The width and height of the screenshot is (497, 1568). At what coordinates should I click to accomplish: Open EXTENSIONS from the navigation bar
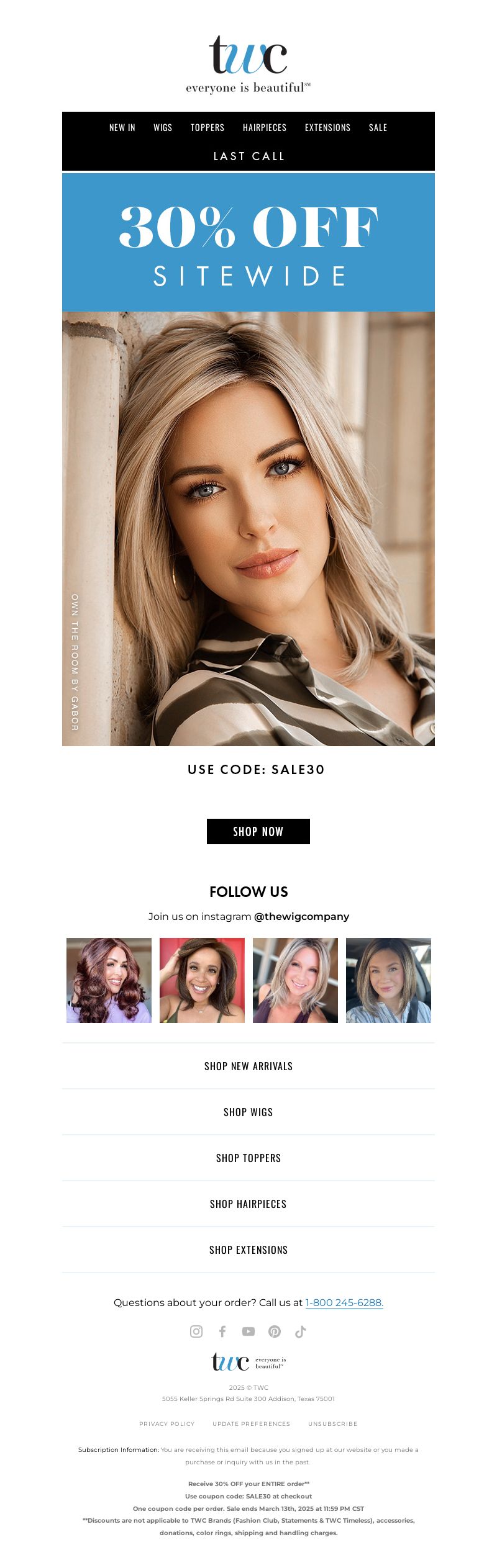click(328, 127)
